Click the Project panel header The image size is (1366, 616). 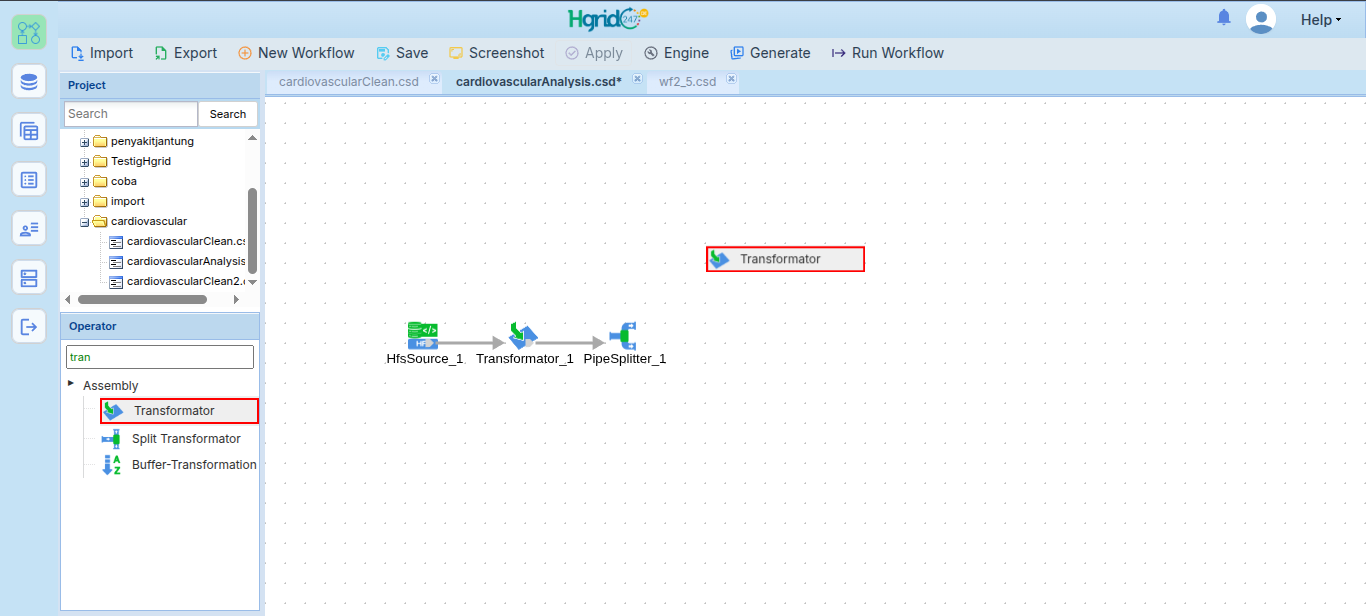[160, 86]
